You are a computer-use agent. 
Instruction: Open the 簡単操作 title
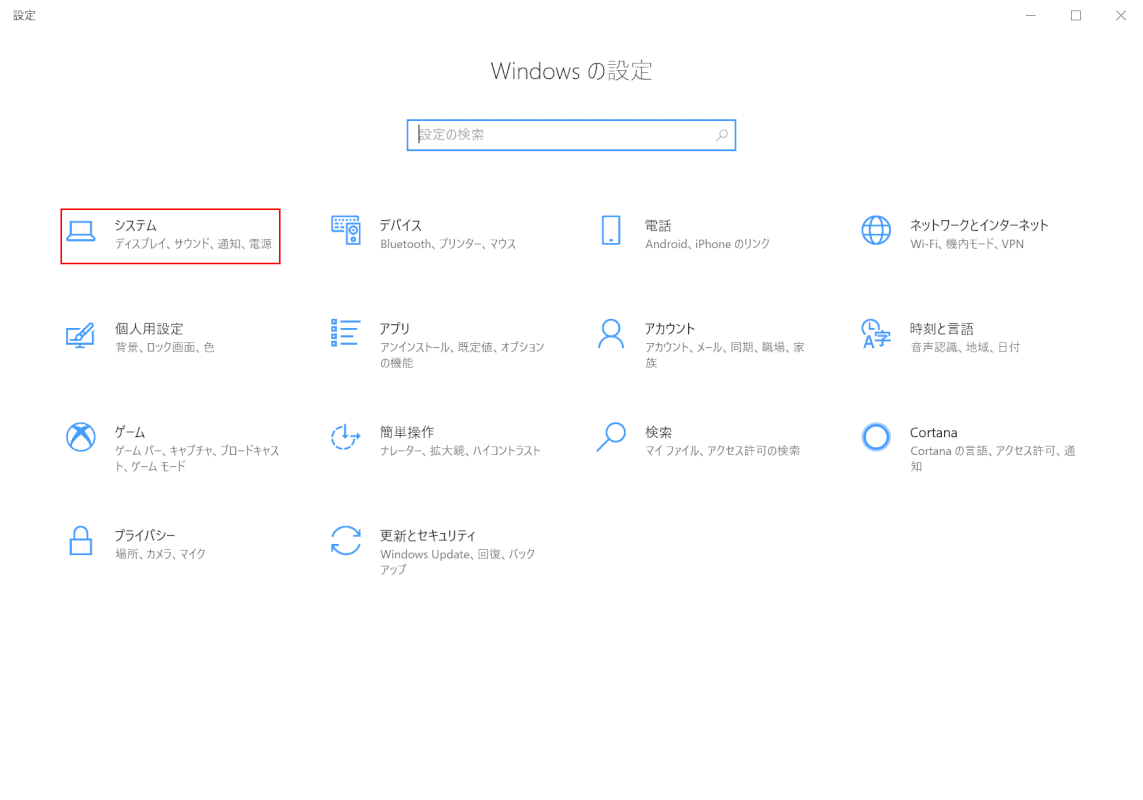[x=407, y=432]
